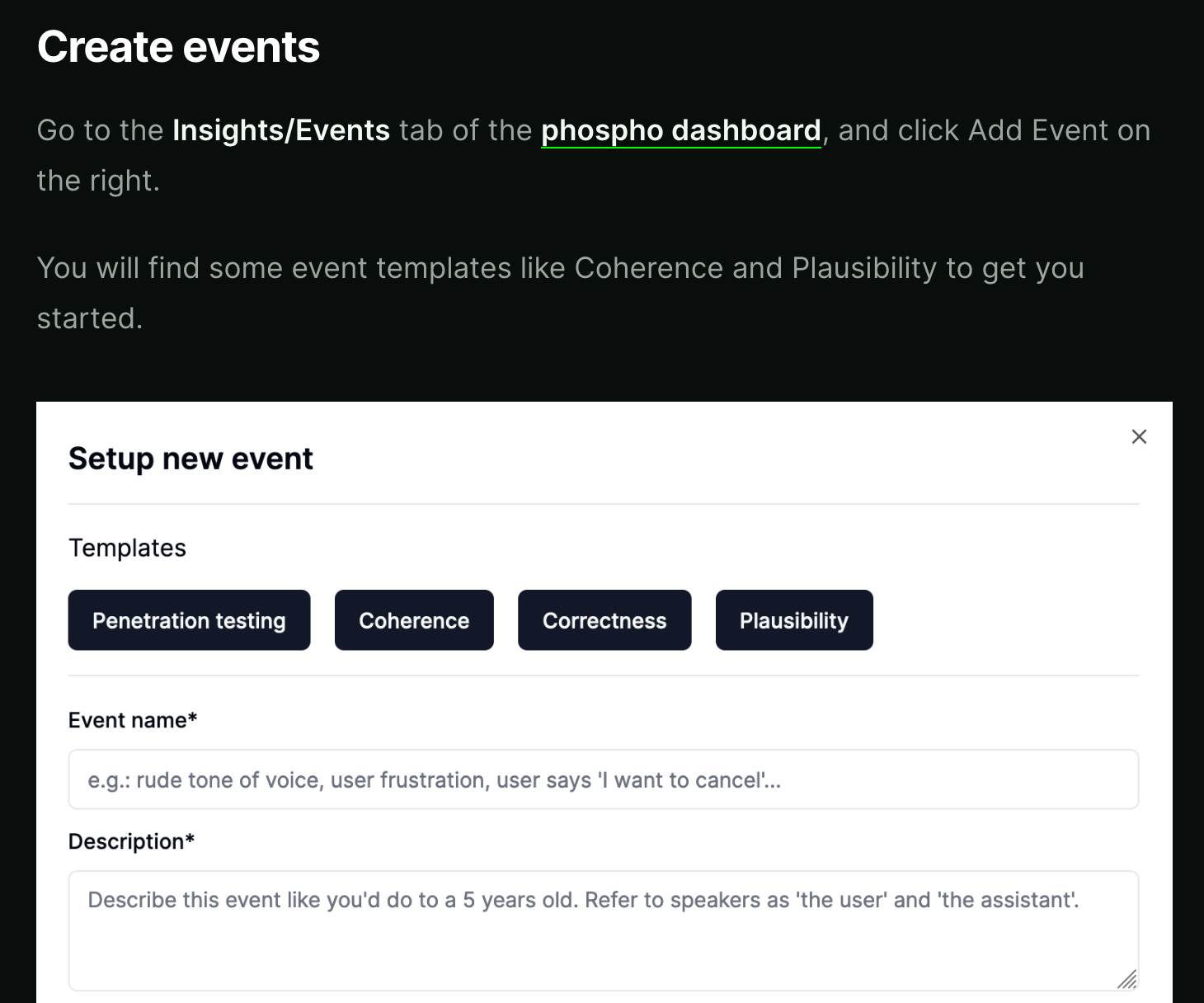Click the Setup new event title
Screen dimensions: 1204x1003
pyautogui.click(x=190, y=459)
